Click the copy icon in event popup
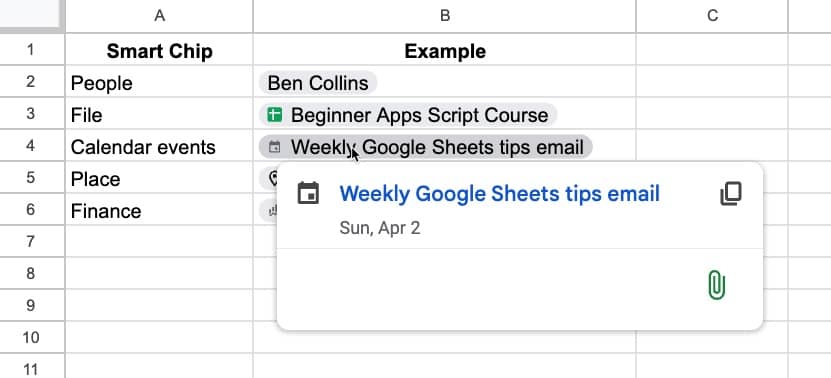 [731, 194]
